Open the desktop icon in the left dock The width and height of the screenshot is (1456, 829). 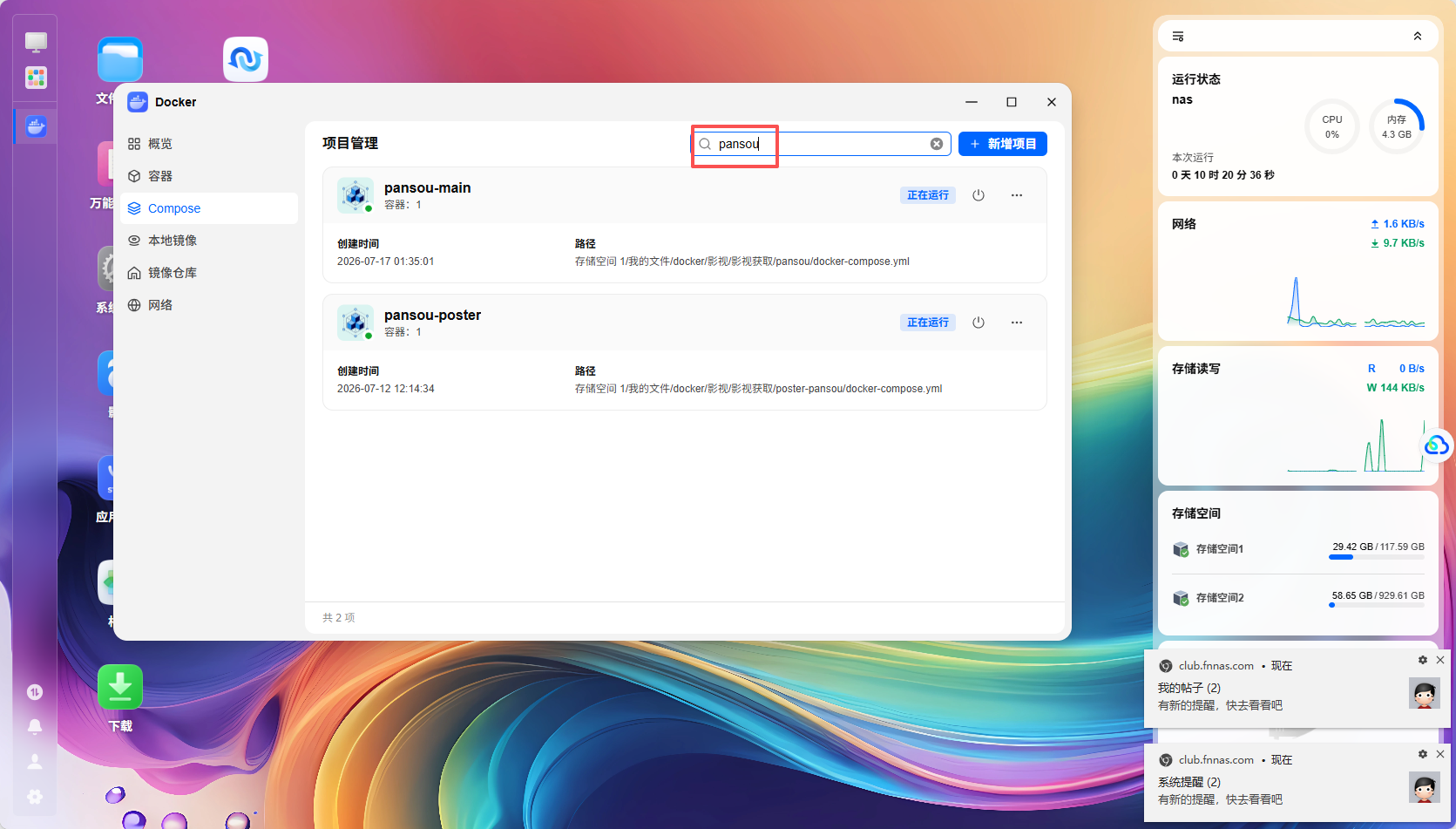pos(36,42)
